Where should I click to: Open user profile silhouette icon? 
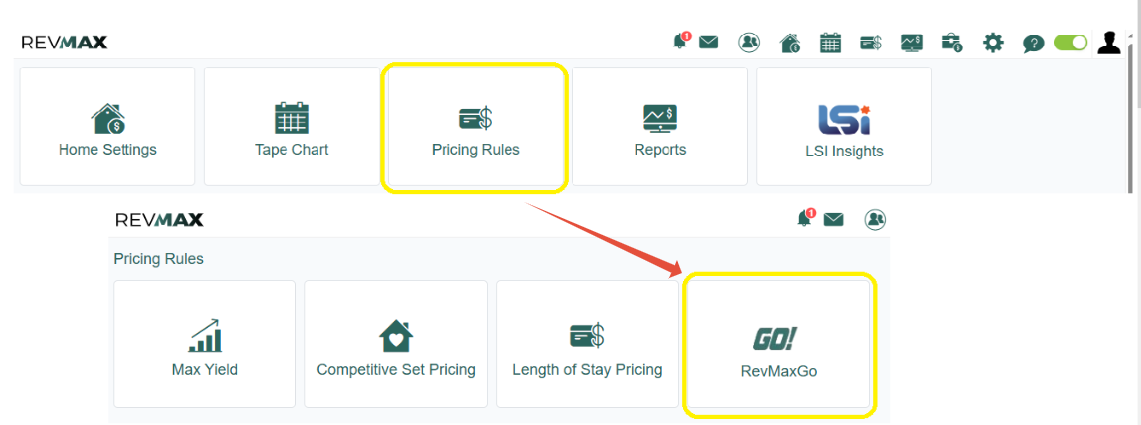(1109, 43)
